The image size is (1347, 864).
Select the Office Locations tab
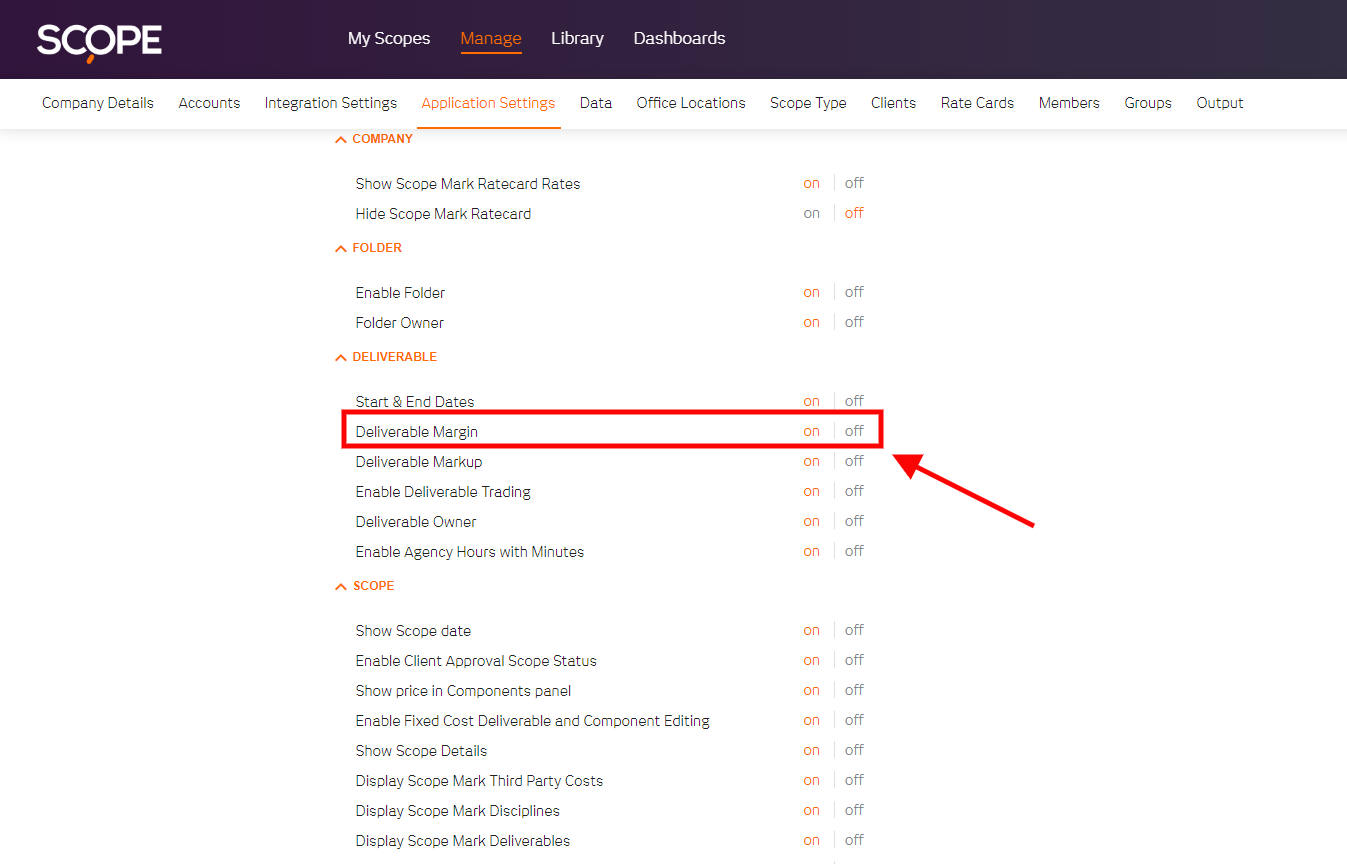coord(691,103)
